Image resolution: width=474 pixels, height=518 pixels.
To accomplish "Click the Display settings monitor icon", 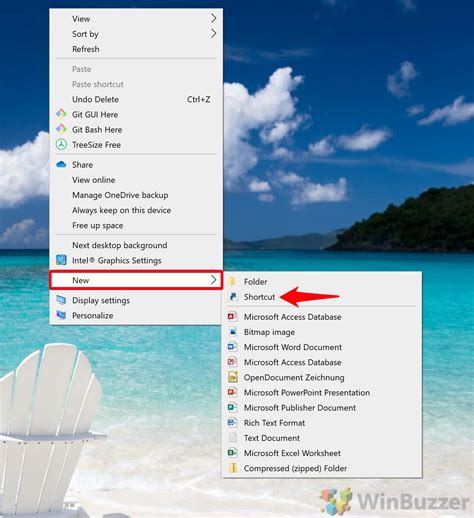I will click(61, 300).
